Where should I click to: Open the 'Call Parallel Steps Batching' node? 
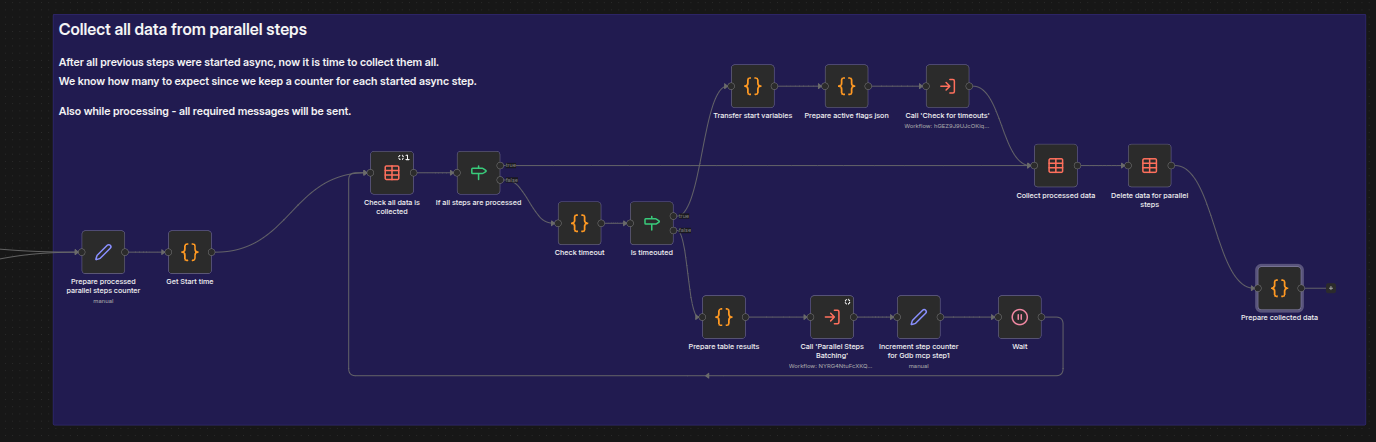832,317
